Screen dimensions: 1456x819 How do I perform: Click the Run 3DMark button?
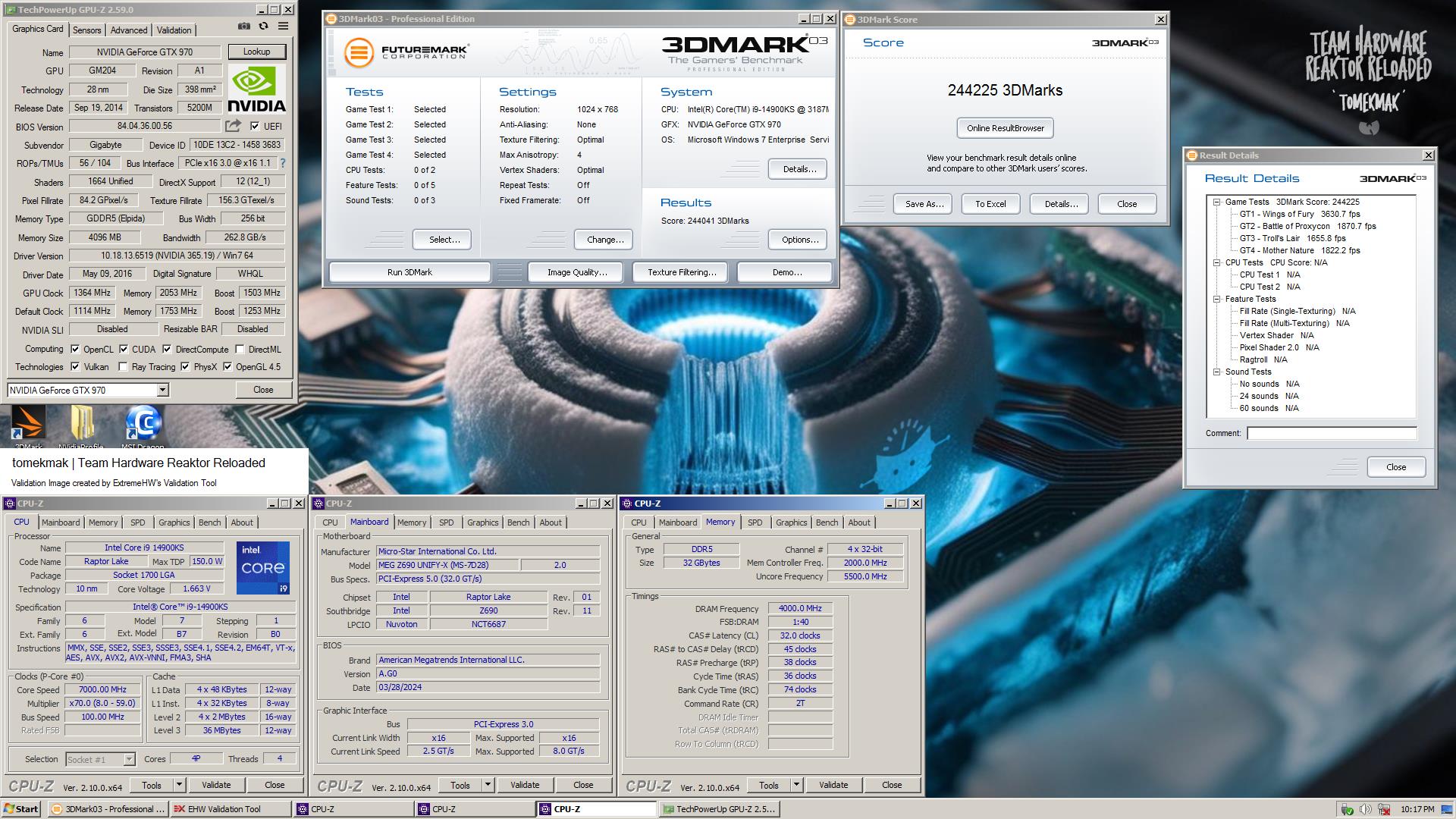[409, 272]
